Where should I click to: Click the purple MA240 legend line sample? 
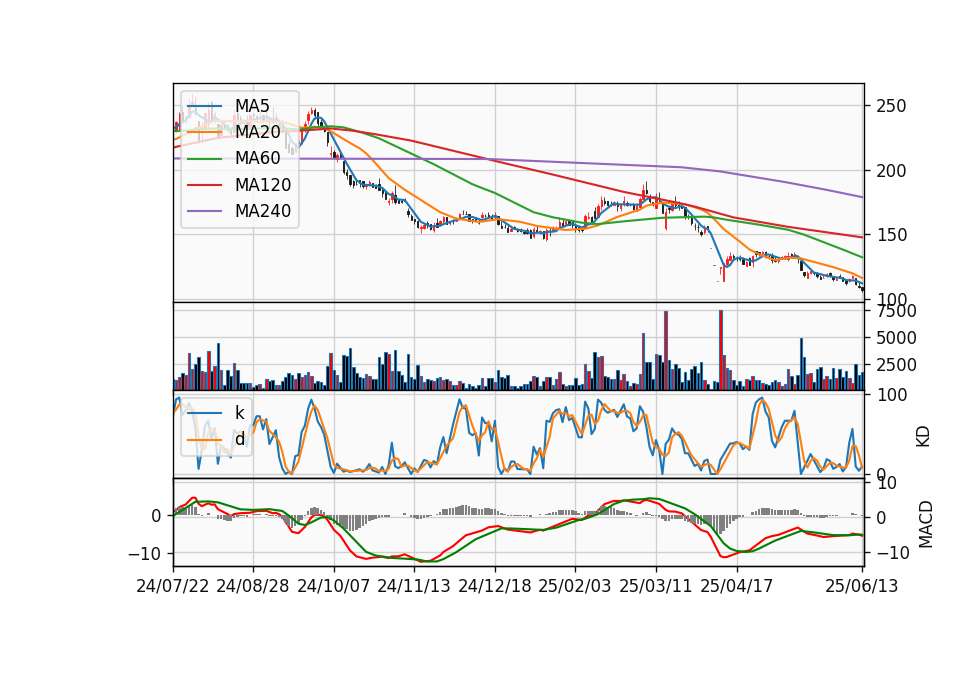click(x=204, y=211)
